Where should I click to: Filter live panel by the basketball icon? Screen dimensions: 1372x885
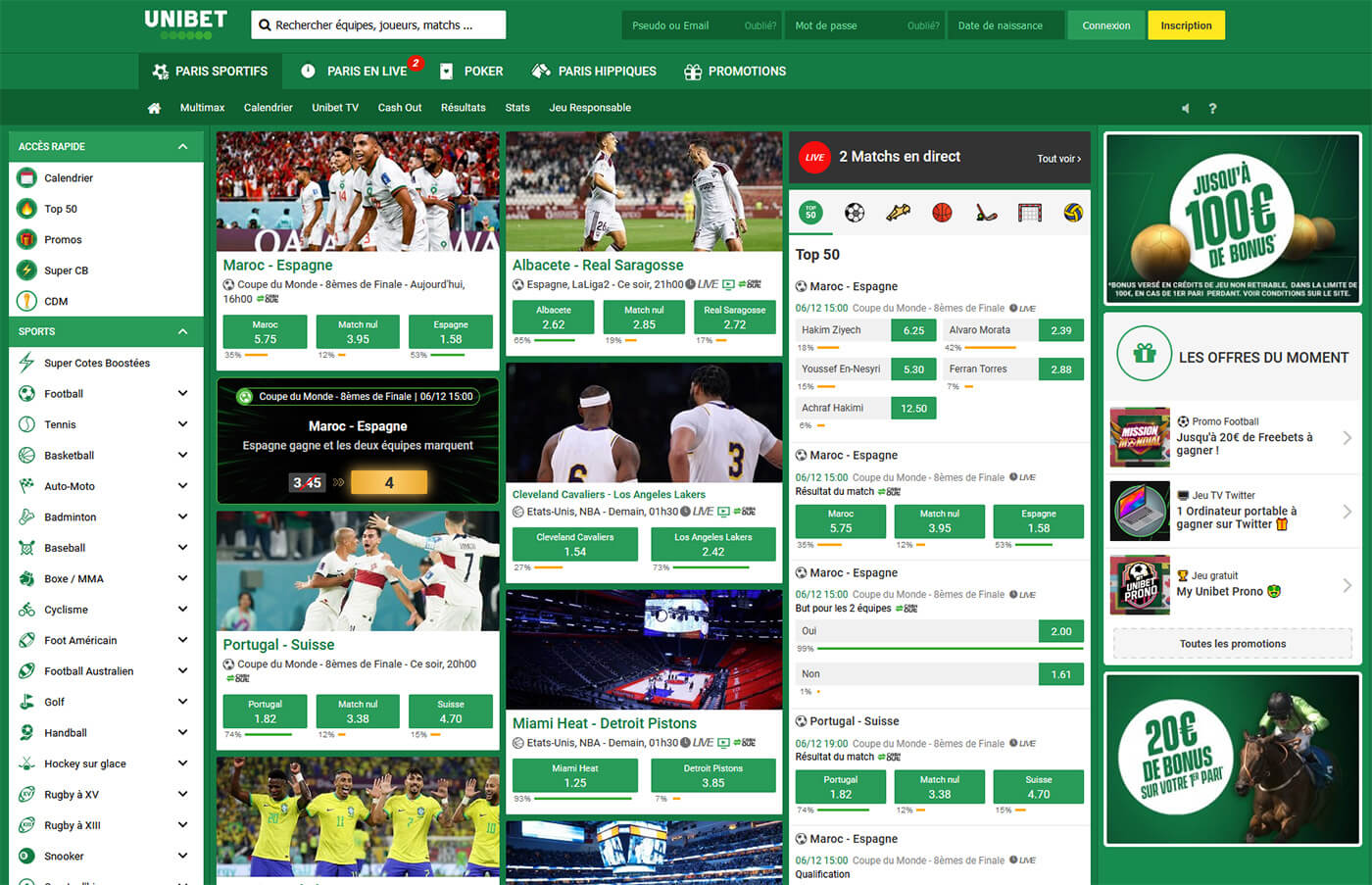[x=942, y=212]
